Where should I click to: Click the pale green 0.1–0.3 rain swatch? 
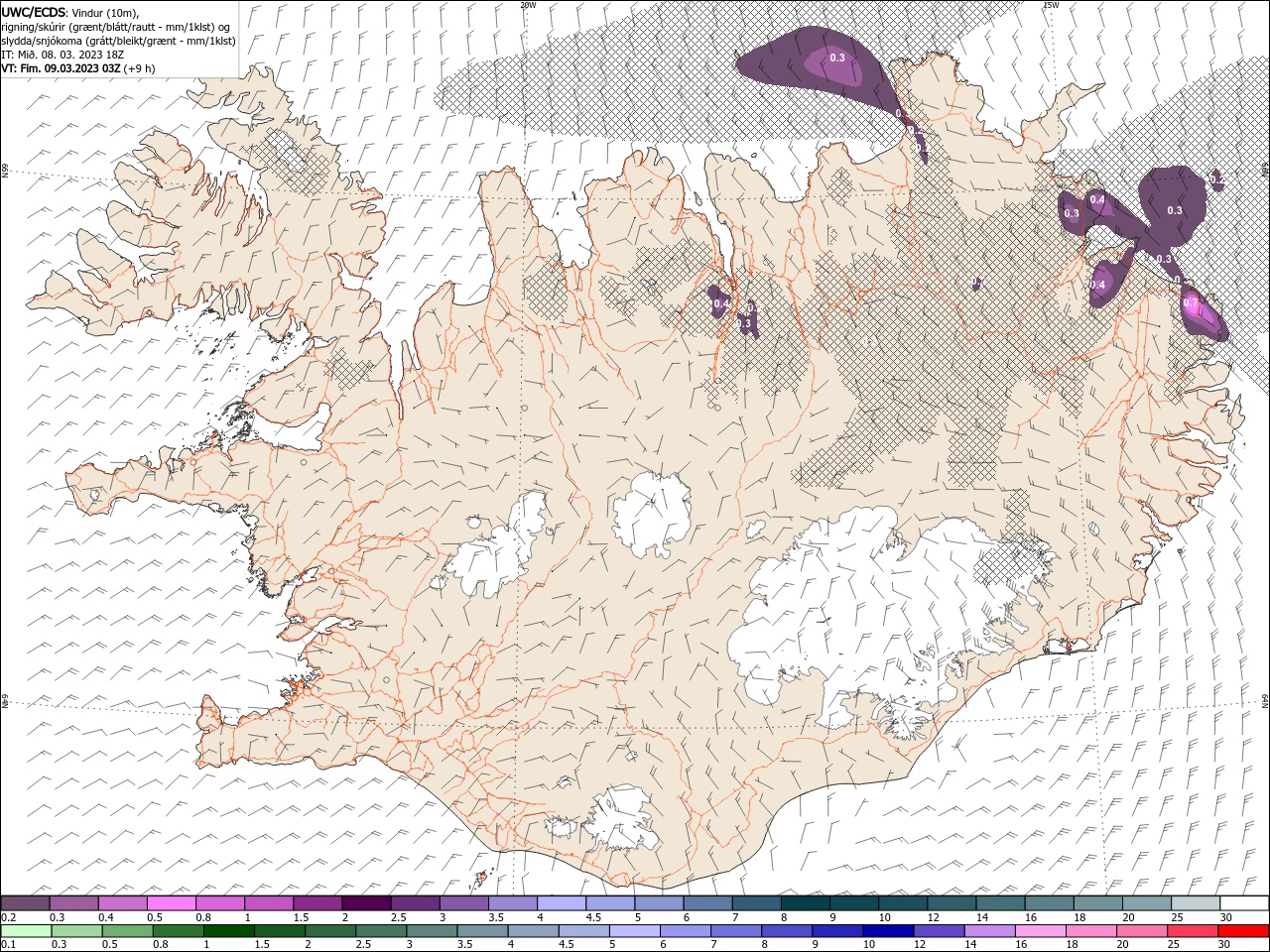point(26,931)
